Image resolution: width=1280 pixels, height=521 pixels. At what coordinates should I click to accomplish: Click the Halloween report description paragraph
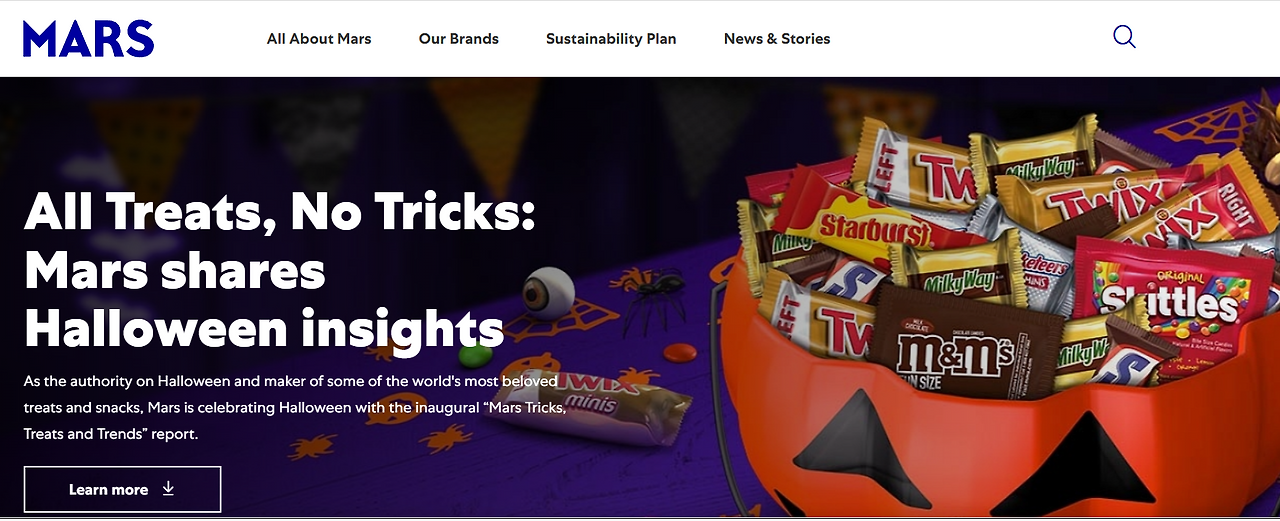296,407
